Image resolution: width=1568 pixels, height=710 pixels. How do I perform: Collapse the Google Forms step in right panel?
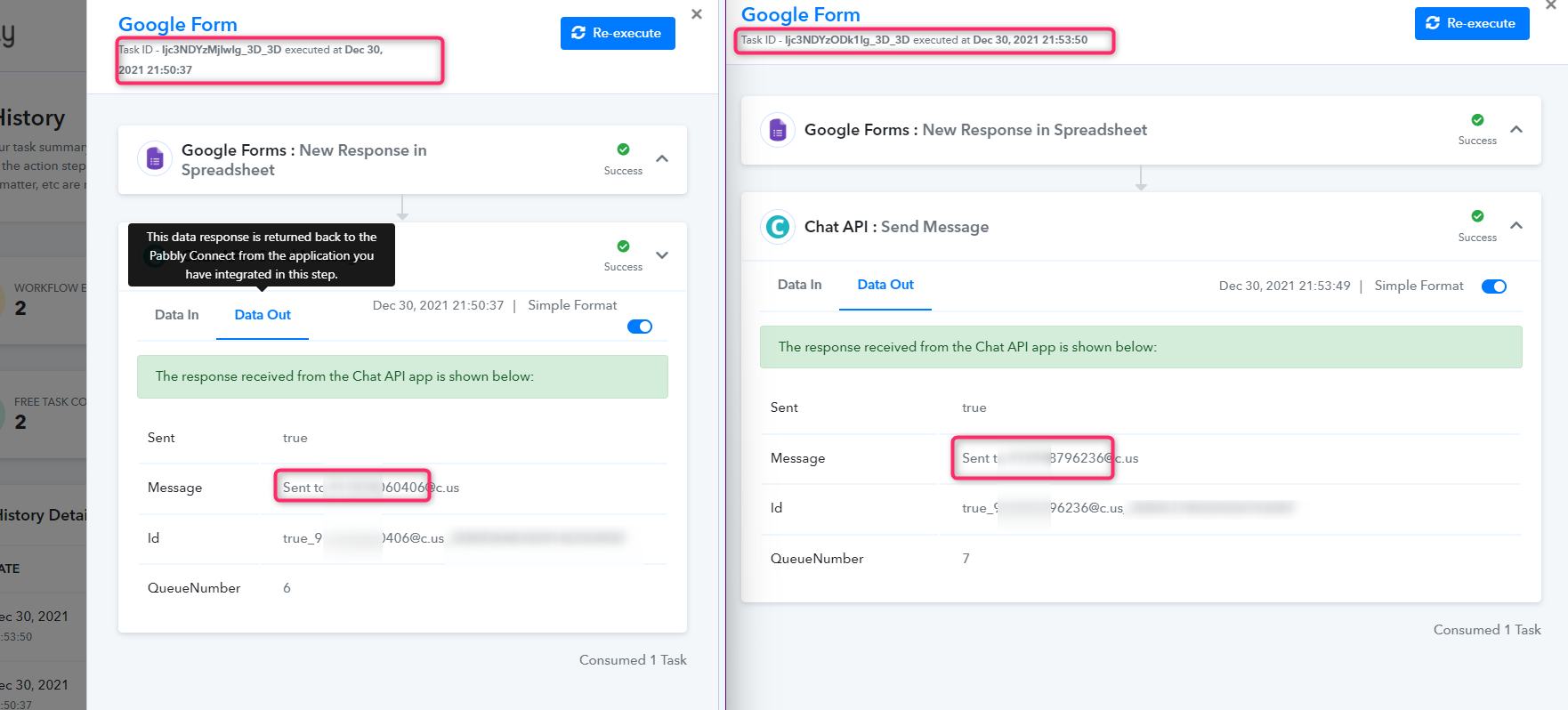pos(1516,129)
